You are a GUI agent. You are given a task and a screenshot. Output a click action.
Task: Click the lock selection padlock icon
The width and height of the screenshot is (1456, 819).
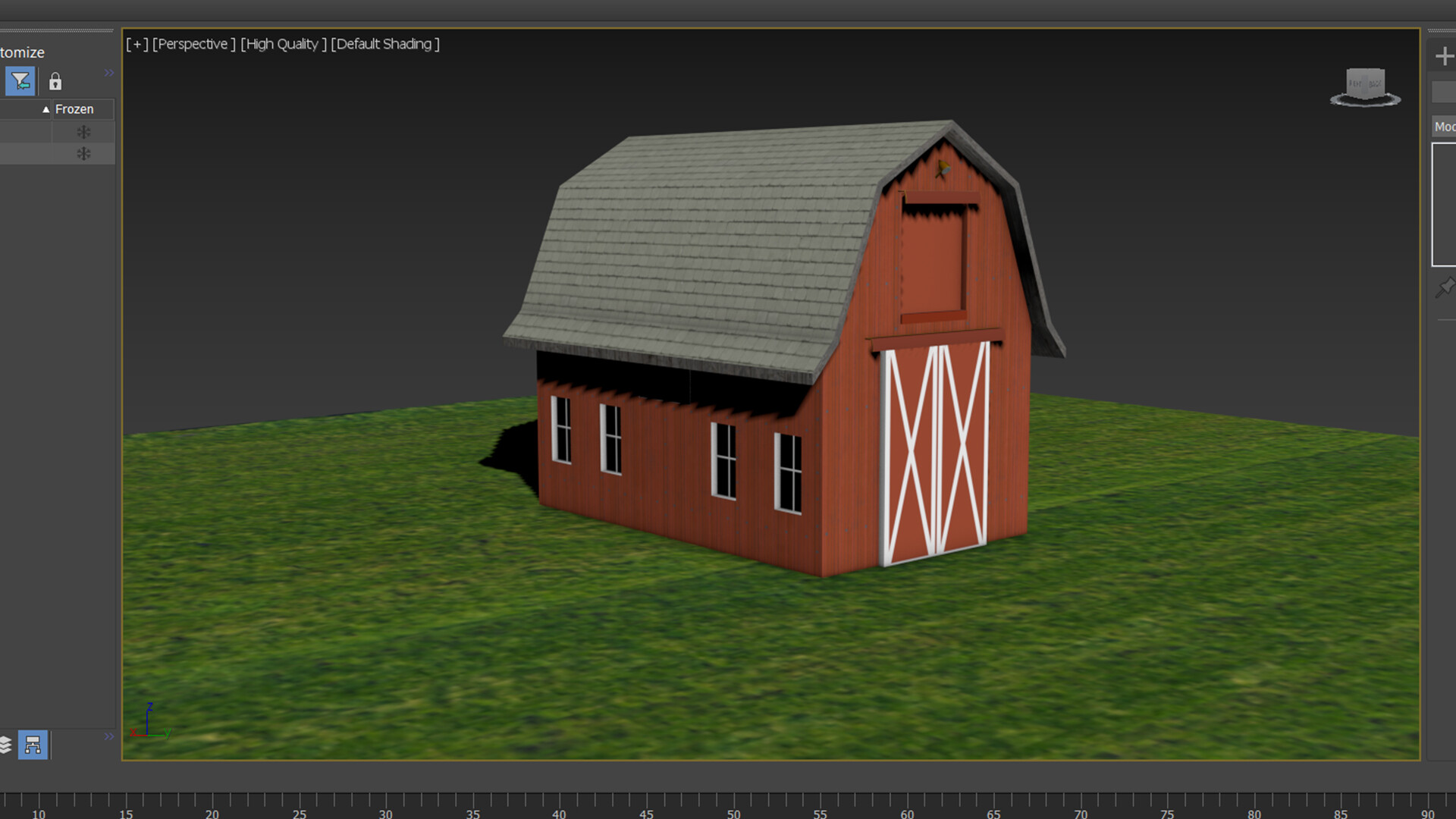54,81
